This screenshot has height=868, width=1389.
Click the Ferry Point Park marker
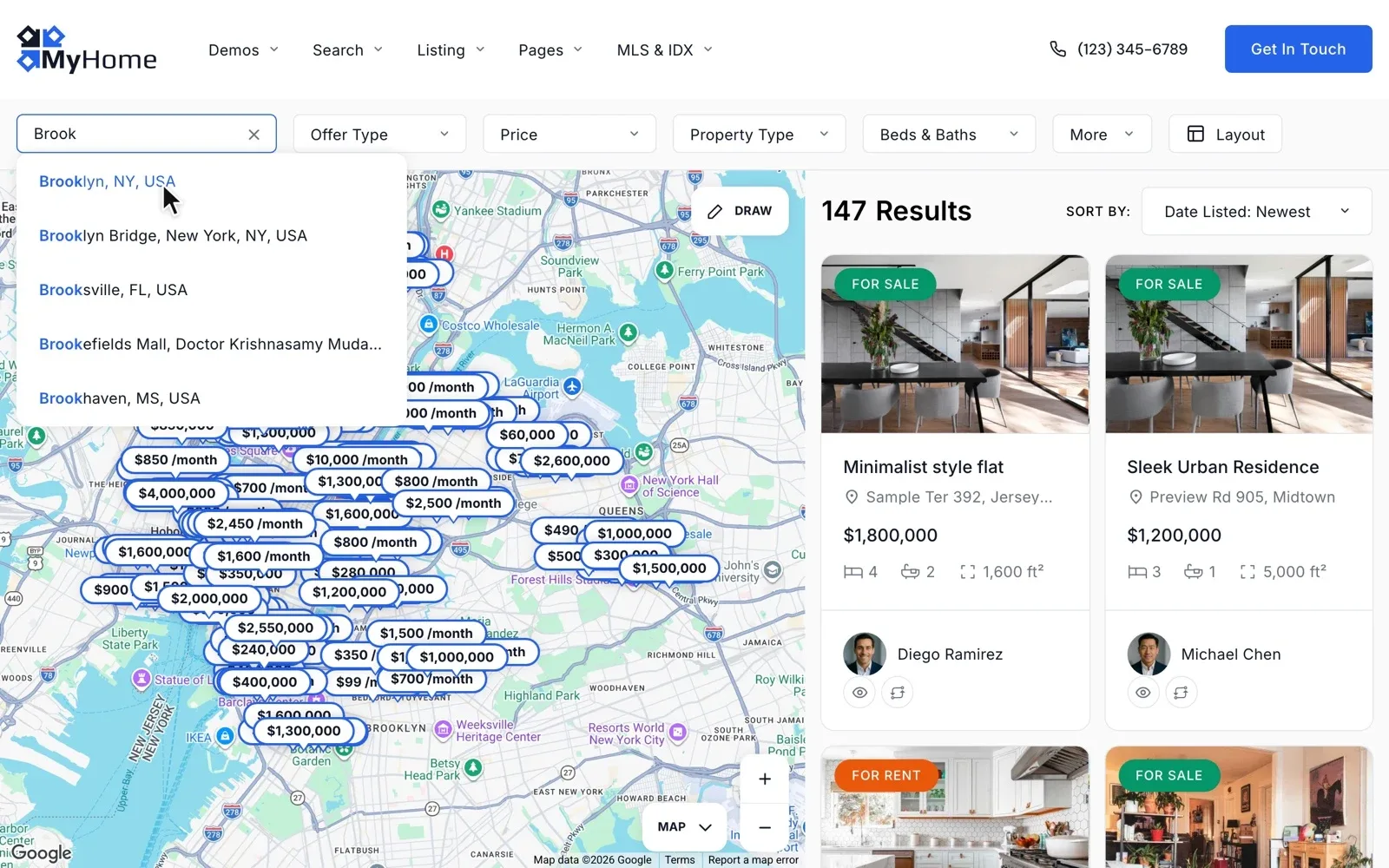[664, 270]
